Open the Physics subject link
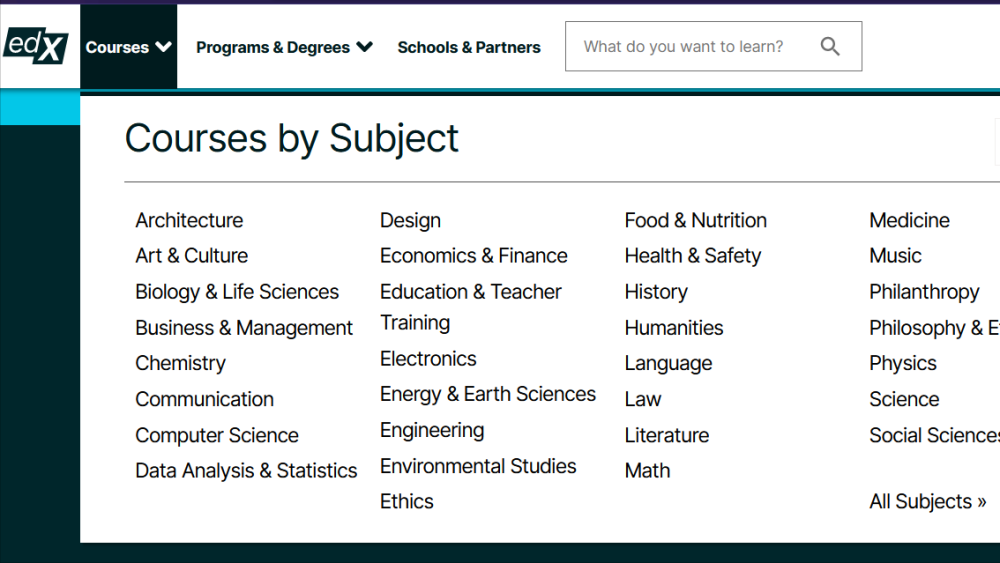The image size is (1000, 563). coord(902,363)
